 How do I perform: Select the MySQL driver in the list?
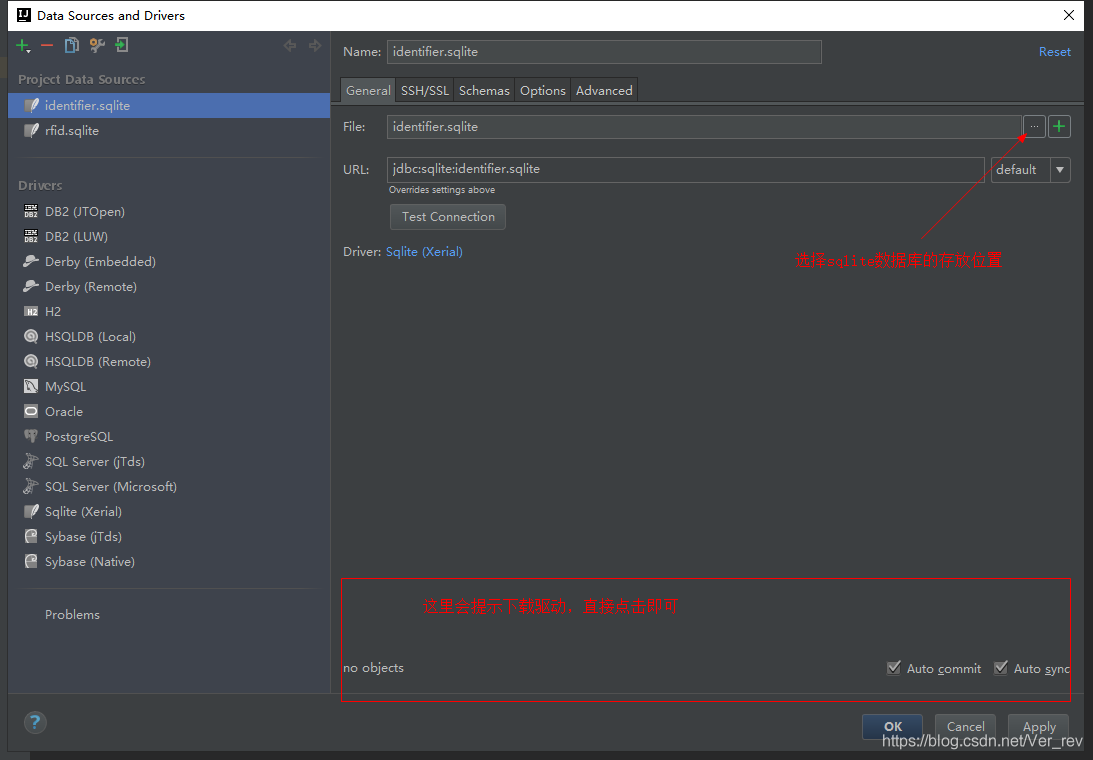click(65, 387)
